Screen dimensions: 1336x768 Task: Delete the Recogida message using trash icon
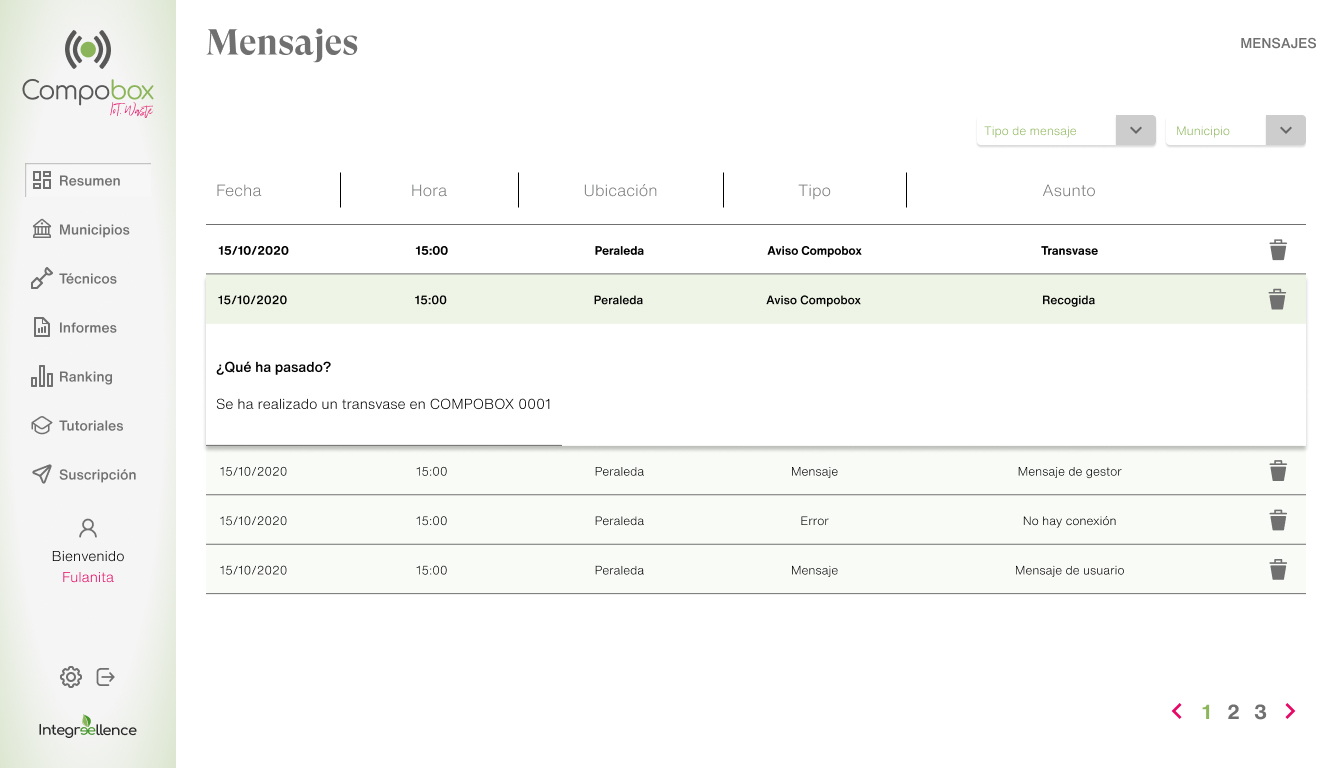click(1276, 299)
